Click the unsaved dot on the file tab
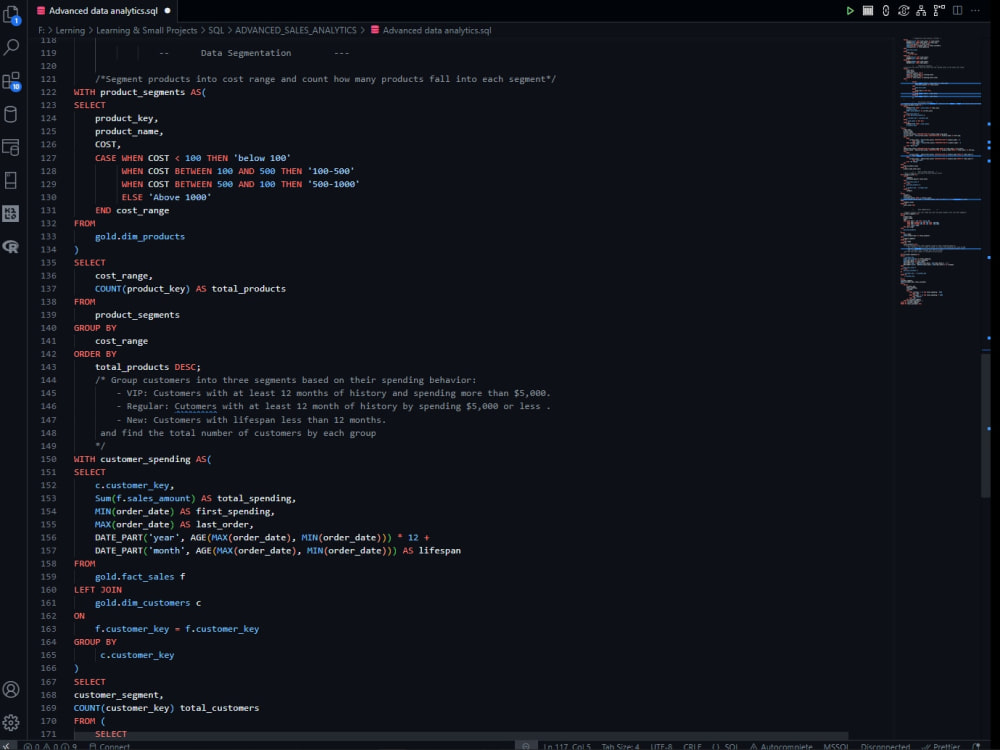The width and height of the screenshot is (1000, 750). 168,11
